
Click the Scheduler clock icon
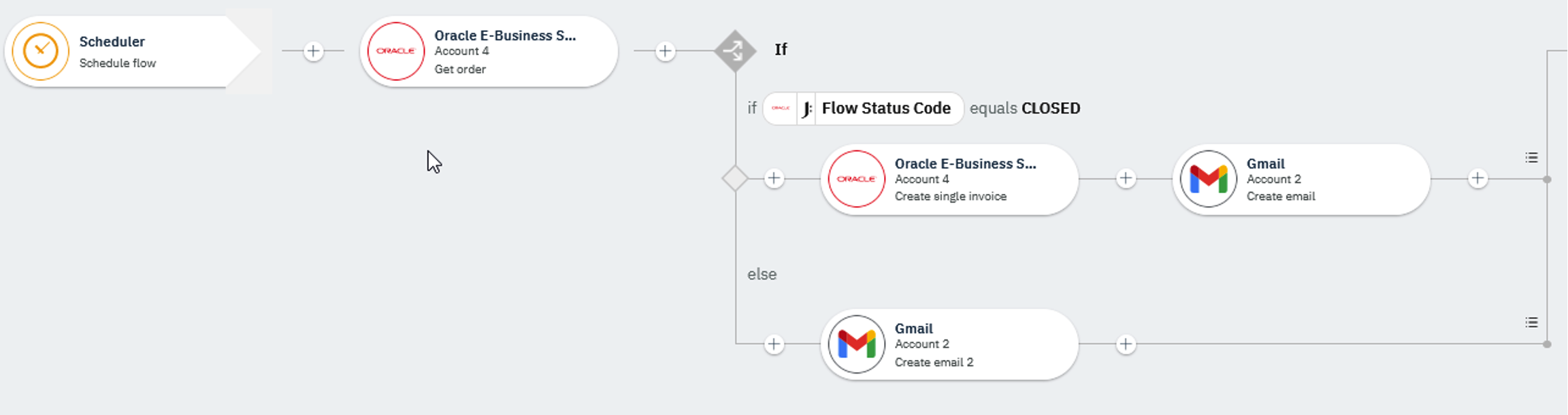pos(41,51)
